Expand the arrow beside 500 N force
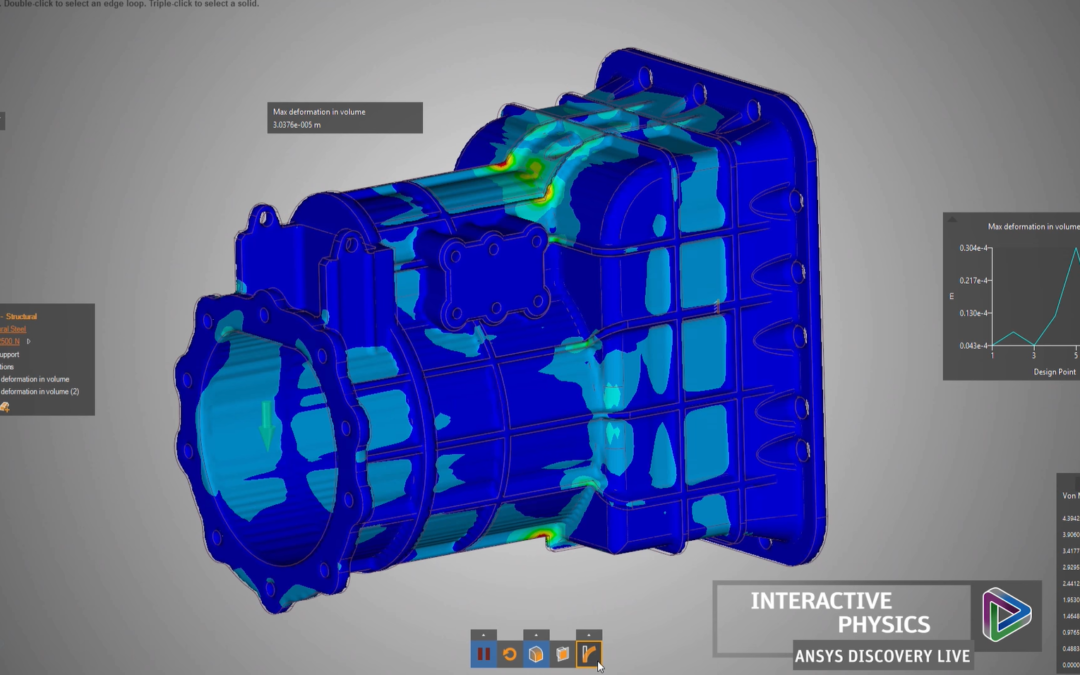Screen dimensions: 1080x675 tap(28, 342)
